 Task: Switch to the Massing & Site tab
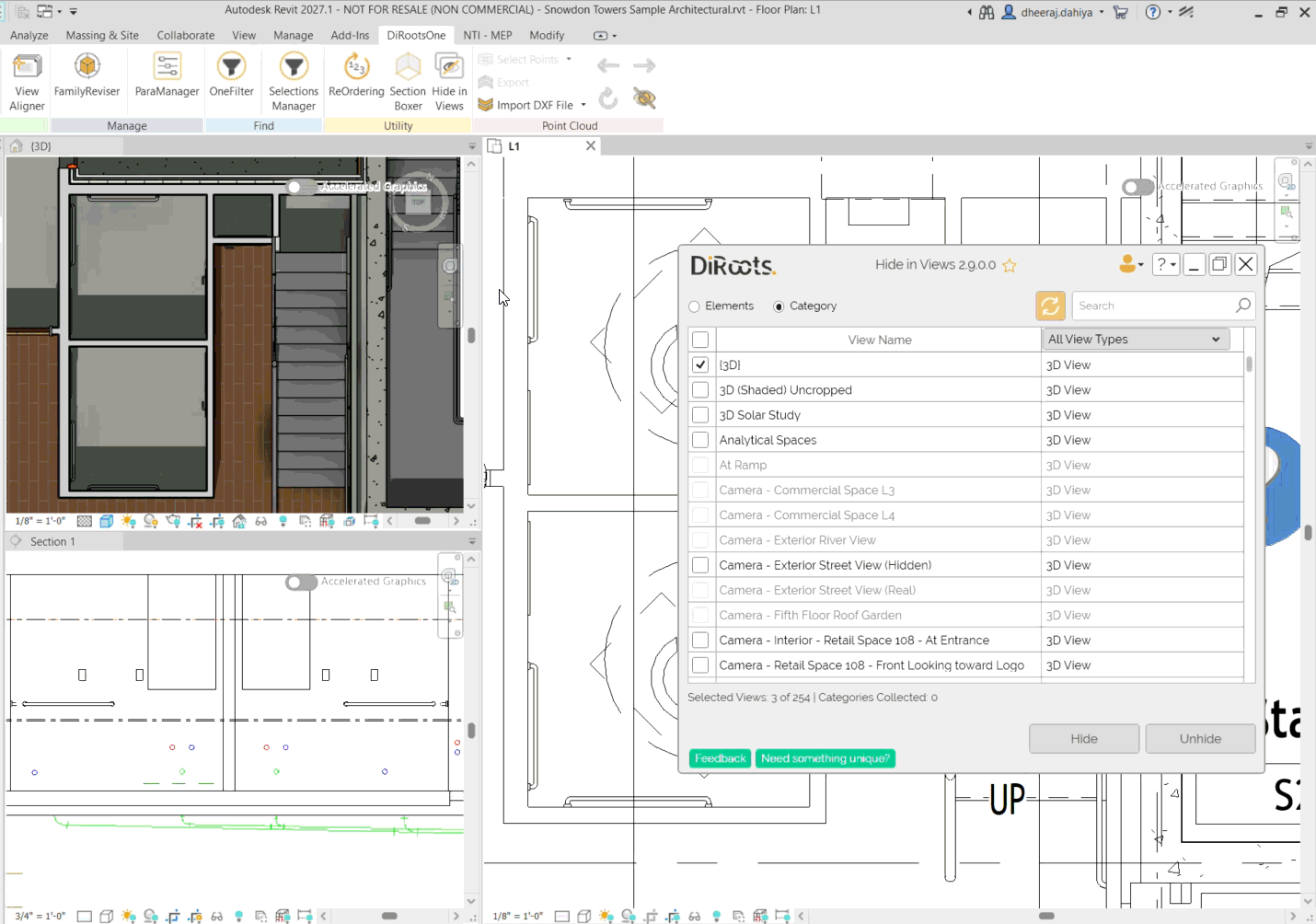102,35
